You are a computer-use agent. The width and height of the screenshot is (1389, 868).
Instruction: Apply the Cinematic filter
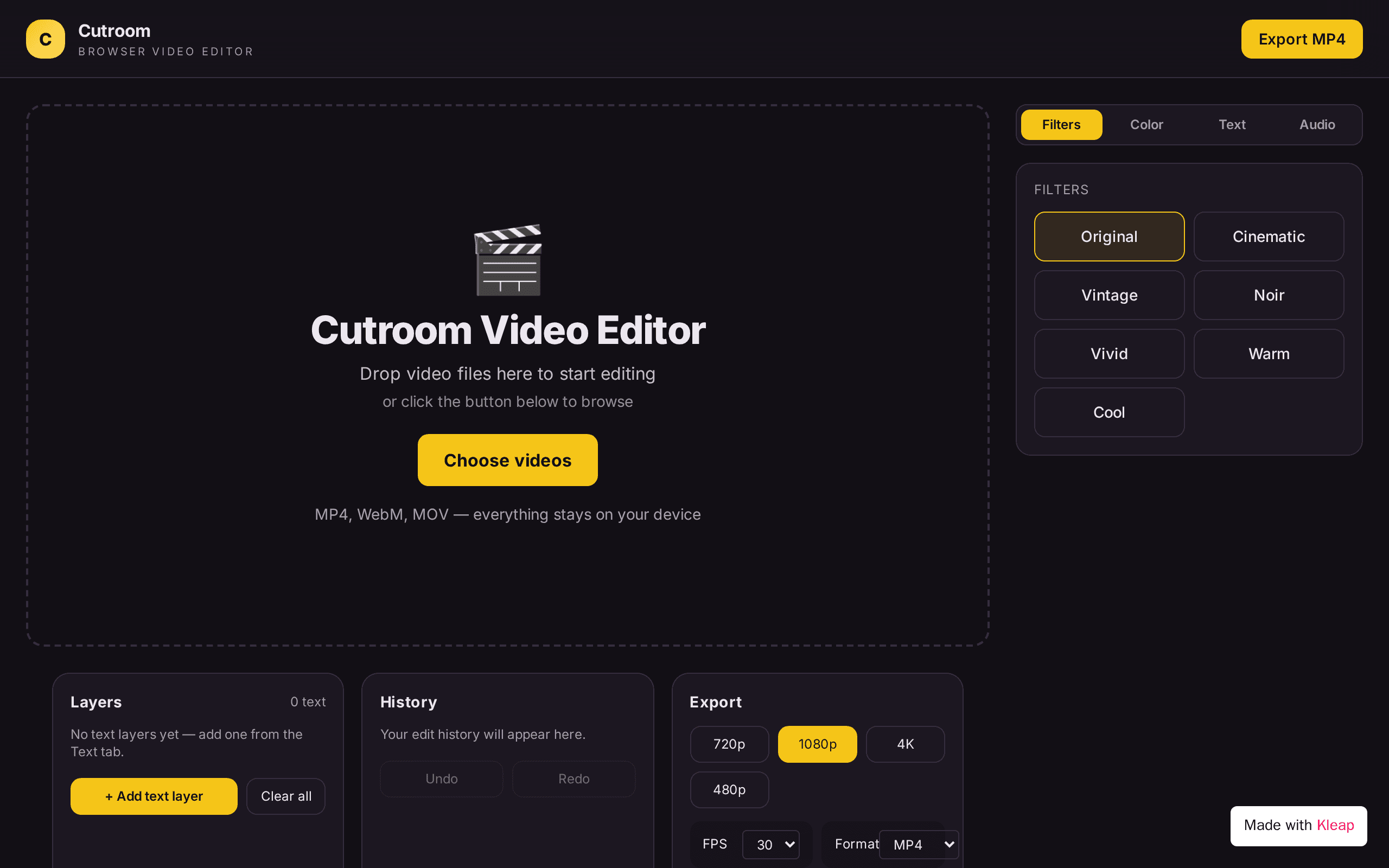point(1269,237)
